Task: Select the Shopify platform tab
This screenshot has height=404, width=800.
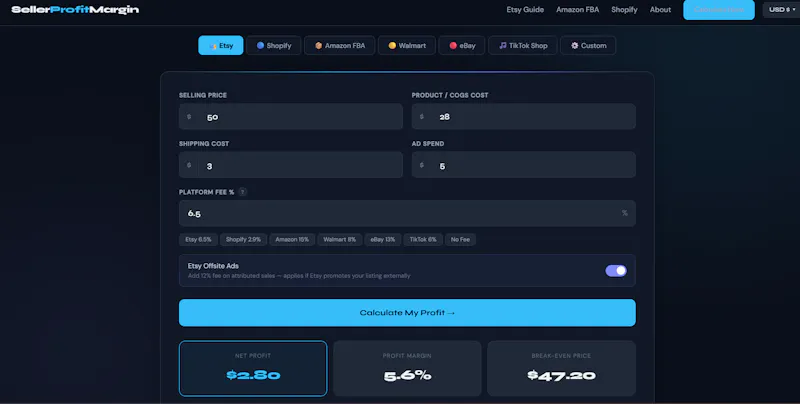Action: (x=274, y=45)
